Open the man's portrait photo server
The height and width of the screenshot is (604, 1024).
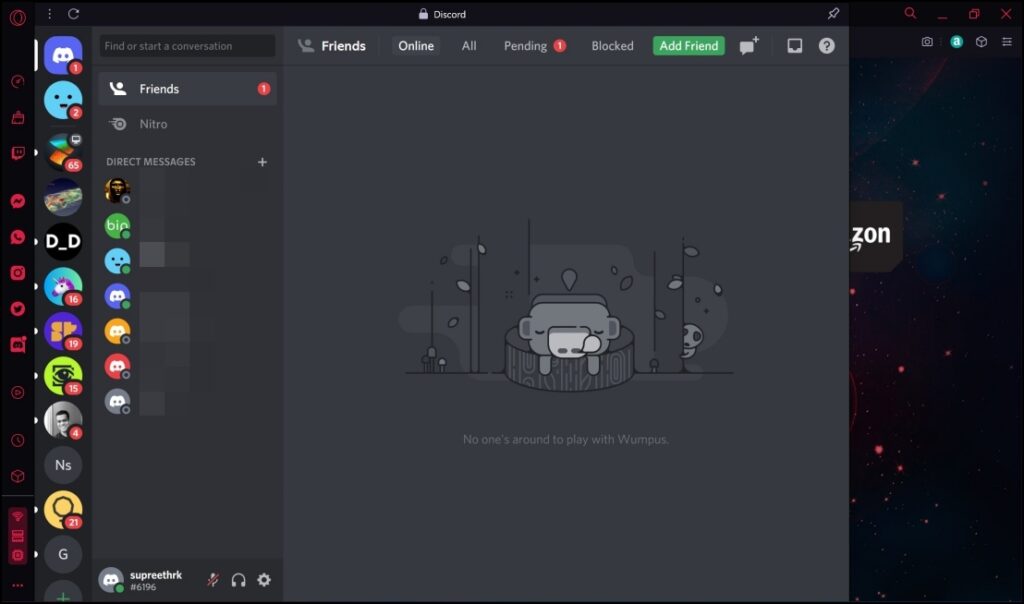tap(63, 420)
